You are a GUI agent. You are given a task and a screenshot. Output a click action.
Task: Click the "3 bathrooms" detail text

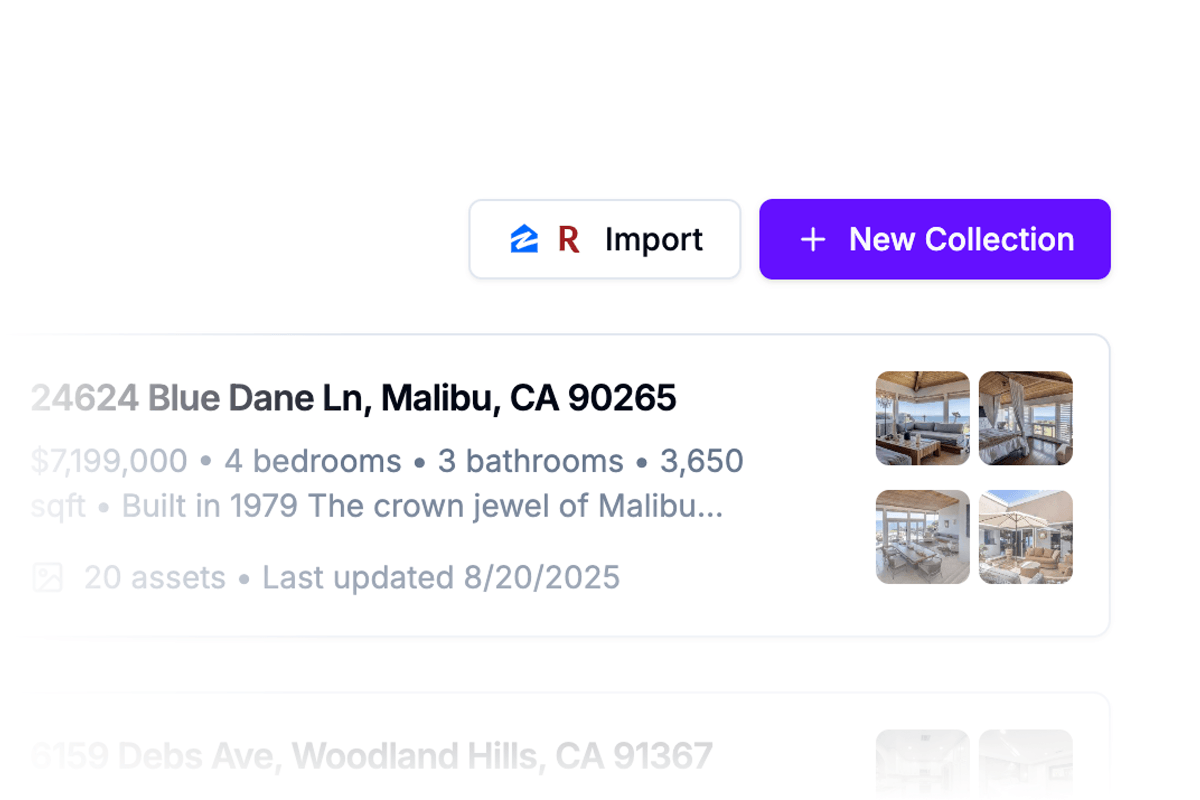pyautogui.click(x=530, y=461)
